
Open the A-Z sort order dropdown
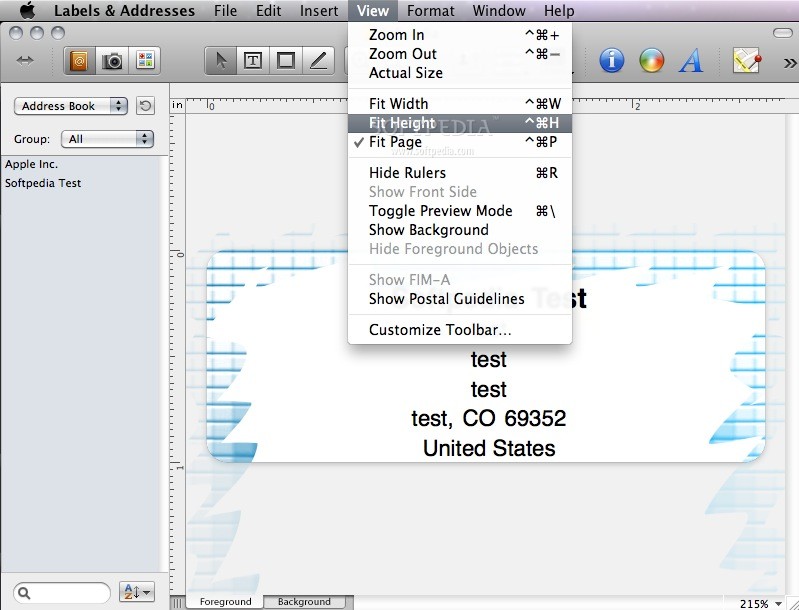[x=137, y=592]
